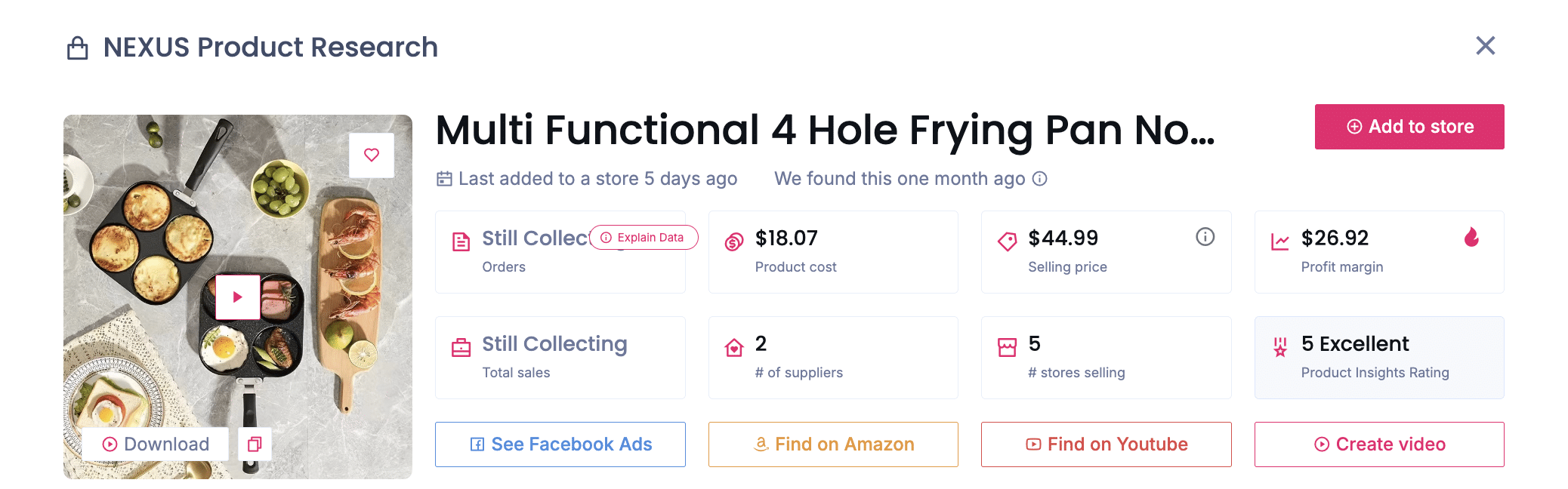Open See Facebook Ads

click(x=560, y=444)
